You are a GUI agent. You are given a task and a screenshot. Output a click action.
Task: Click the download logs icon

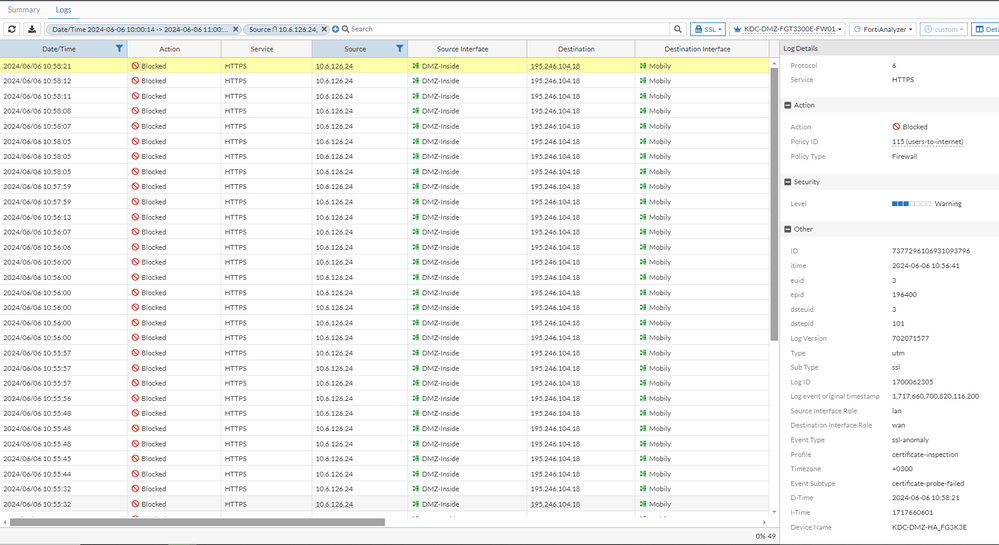click(31, 30)
